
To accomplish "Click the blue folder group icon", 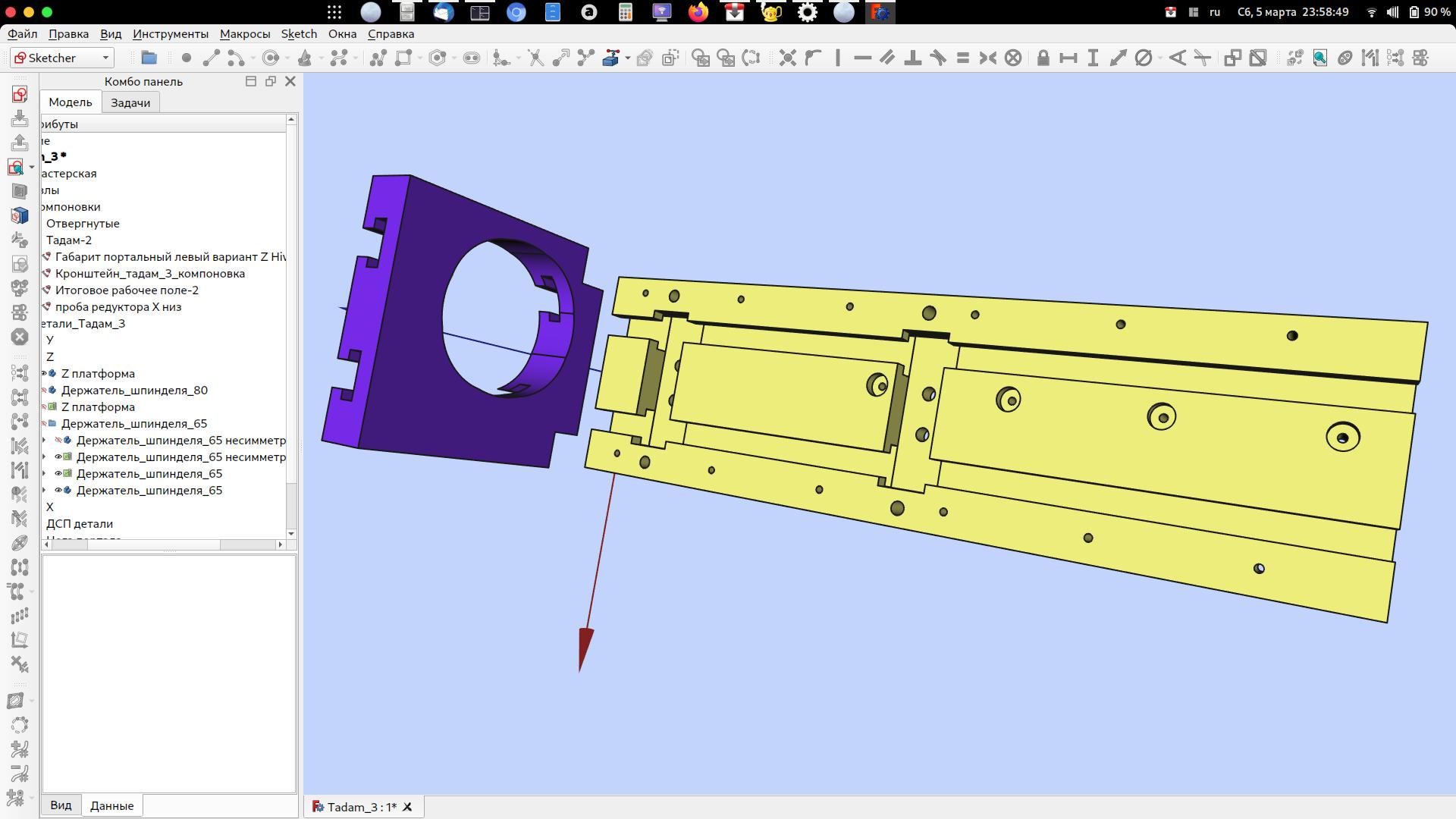I will (x=149, y=58).
